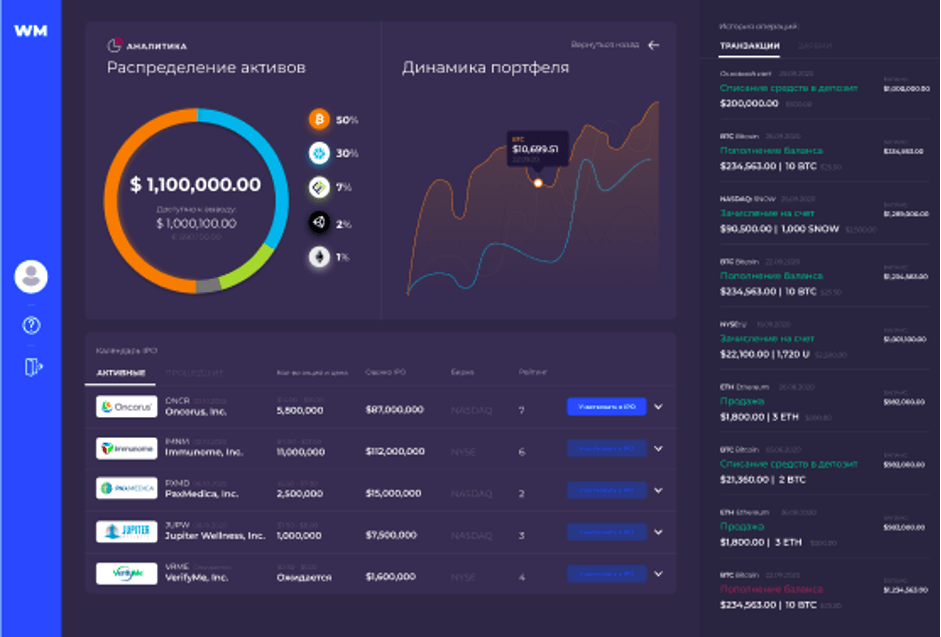Switch to the Активные IPO tab
Viewport: 941px width, 637px height.
click(121, 373)
